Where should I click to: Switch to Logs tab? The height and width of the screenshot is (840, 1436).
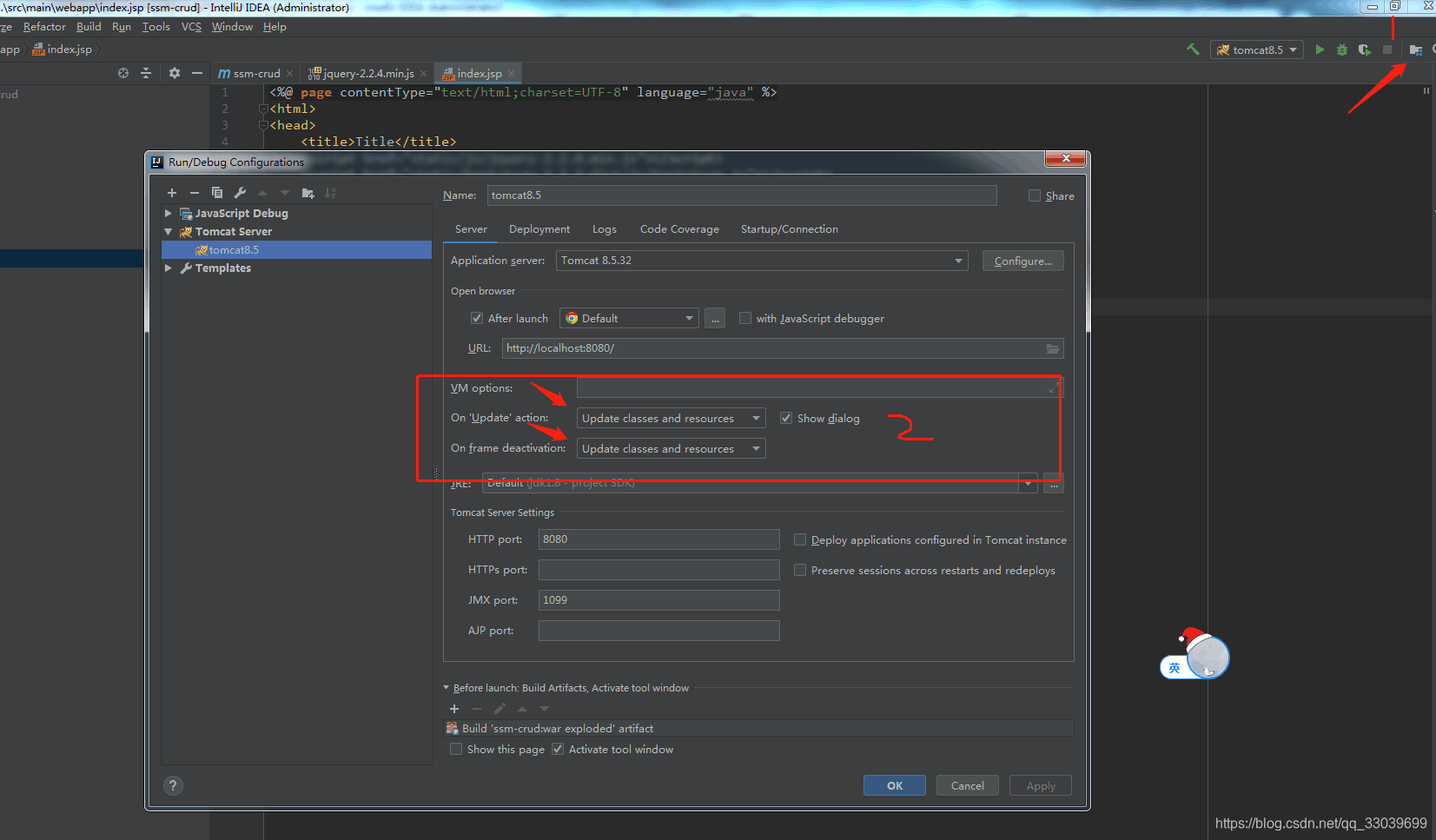pos(605,229)
